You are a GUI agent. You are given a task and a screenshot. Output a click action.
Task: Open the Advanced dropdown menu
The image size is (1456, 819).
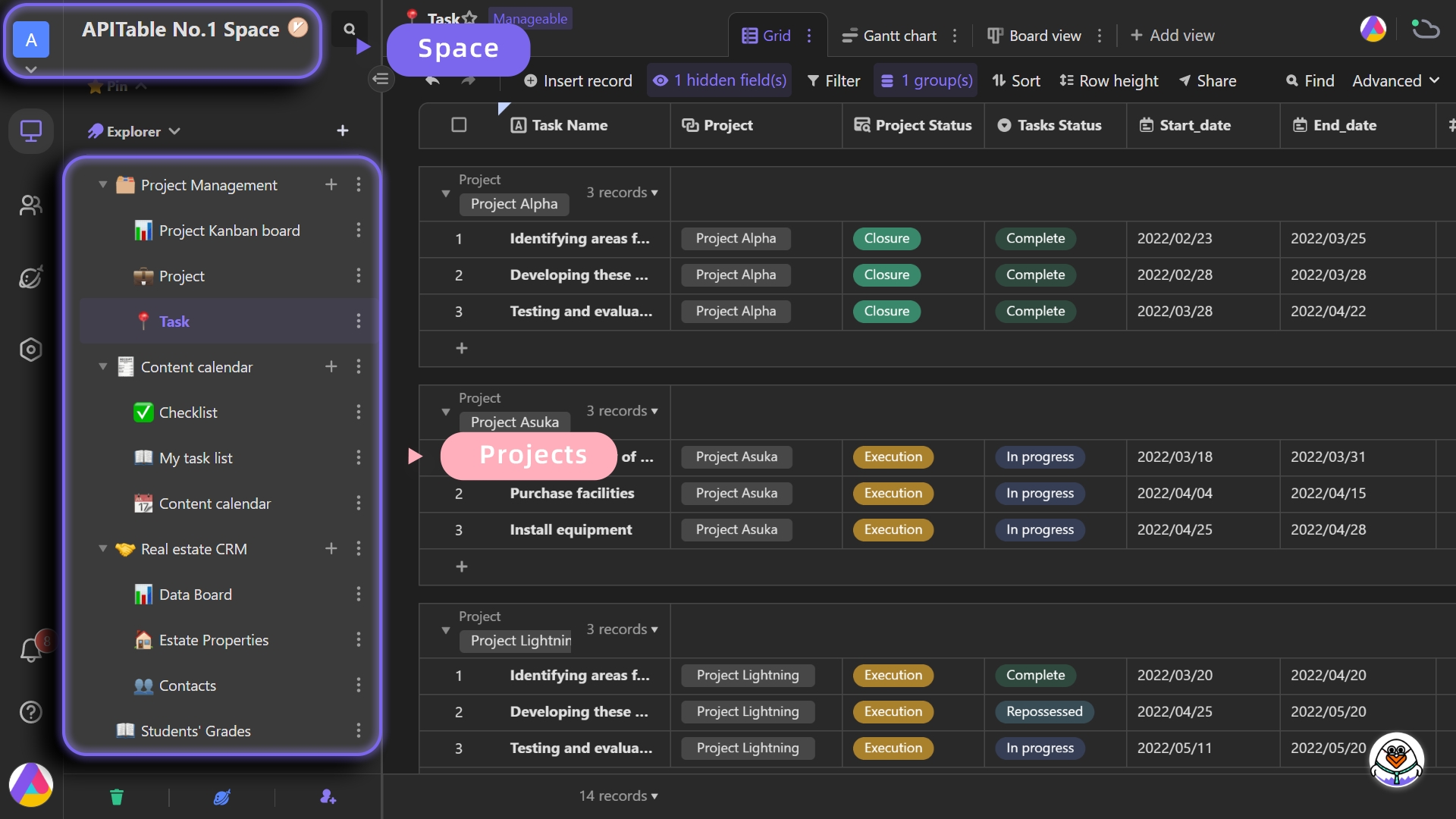[x=1395, y=80]
